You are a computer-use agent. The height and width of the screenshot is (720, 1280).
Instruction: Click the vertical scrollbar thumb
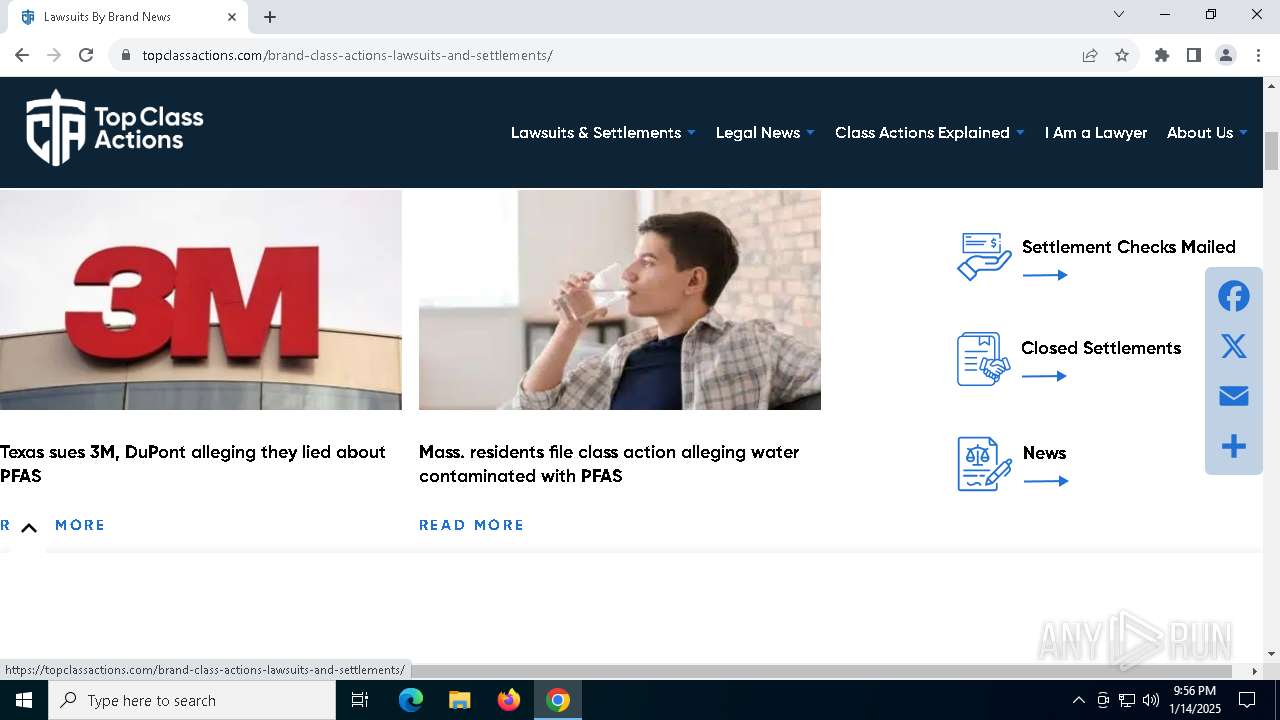point(1271,151)
